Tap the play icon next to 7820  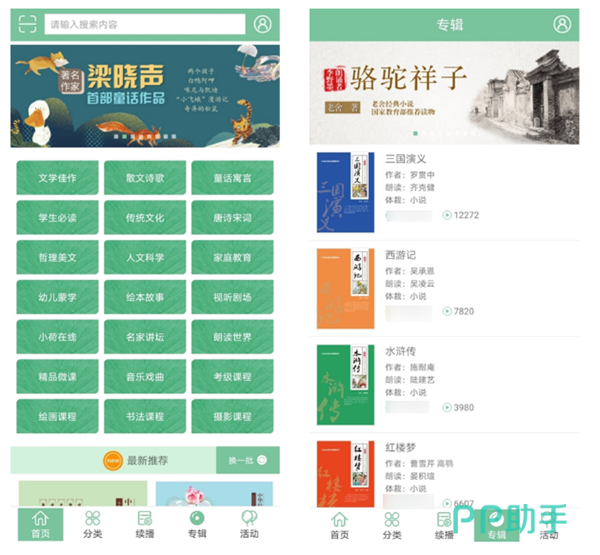[446, 312]
